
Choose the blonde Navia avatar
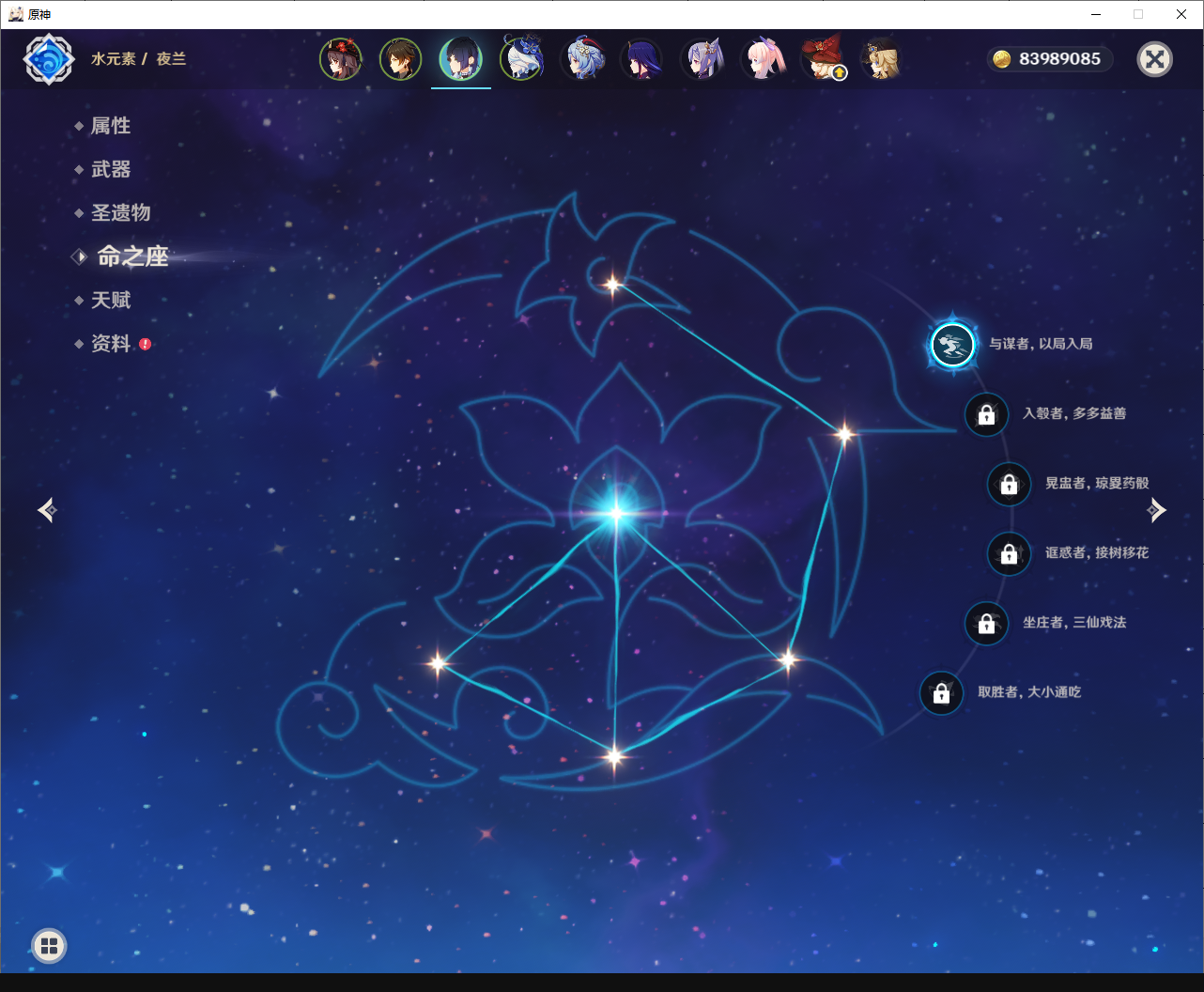coord(882,59)
